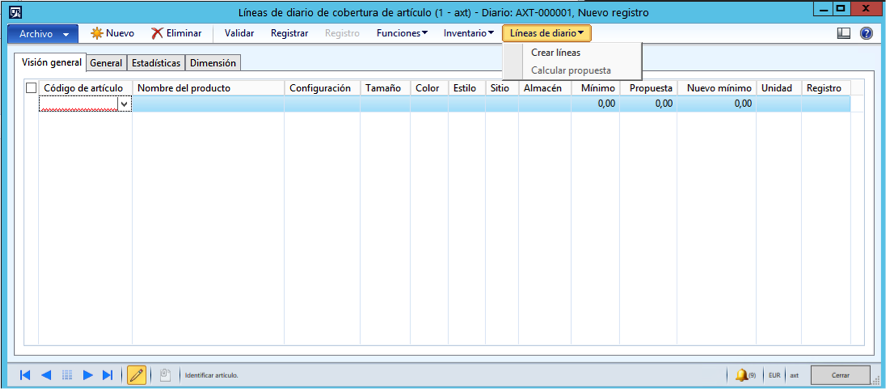886x389 pixels.
Task: Click the red X Eliminar icon
Action: pyautogui.click(x=157, y=34)
